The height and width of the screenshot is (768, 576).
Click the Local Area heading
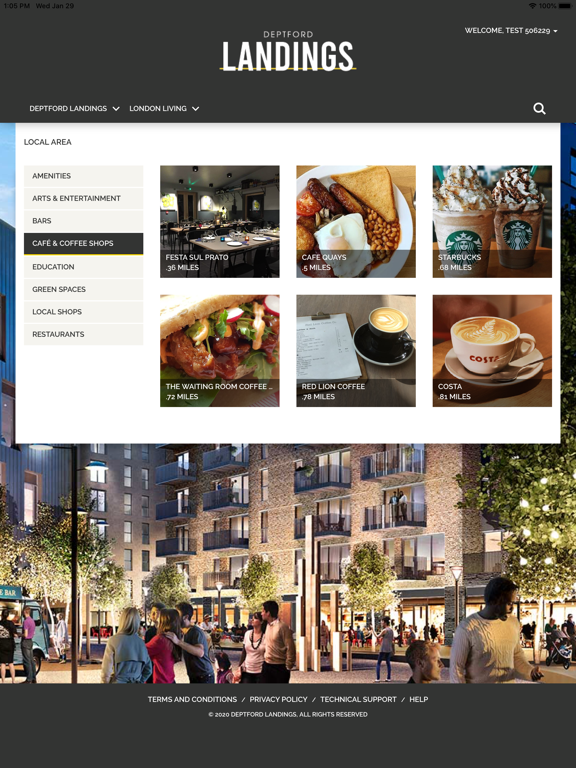pyautogui.click(x=48, y=142)
